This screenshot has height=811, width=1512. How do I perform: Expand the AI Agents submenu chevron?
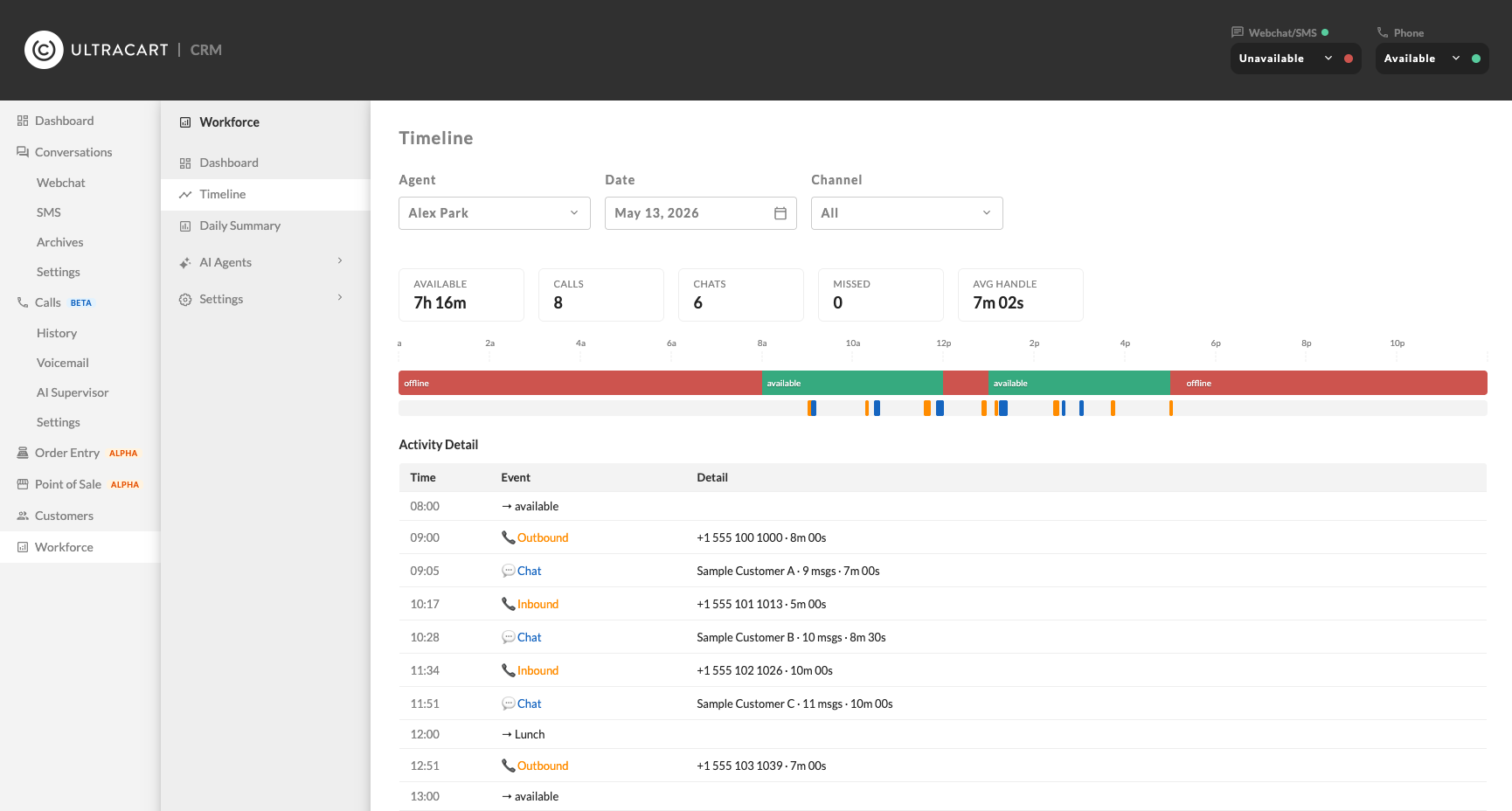click(340, 261)
